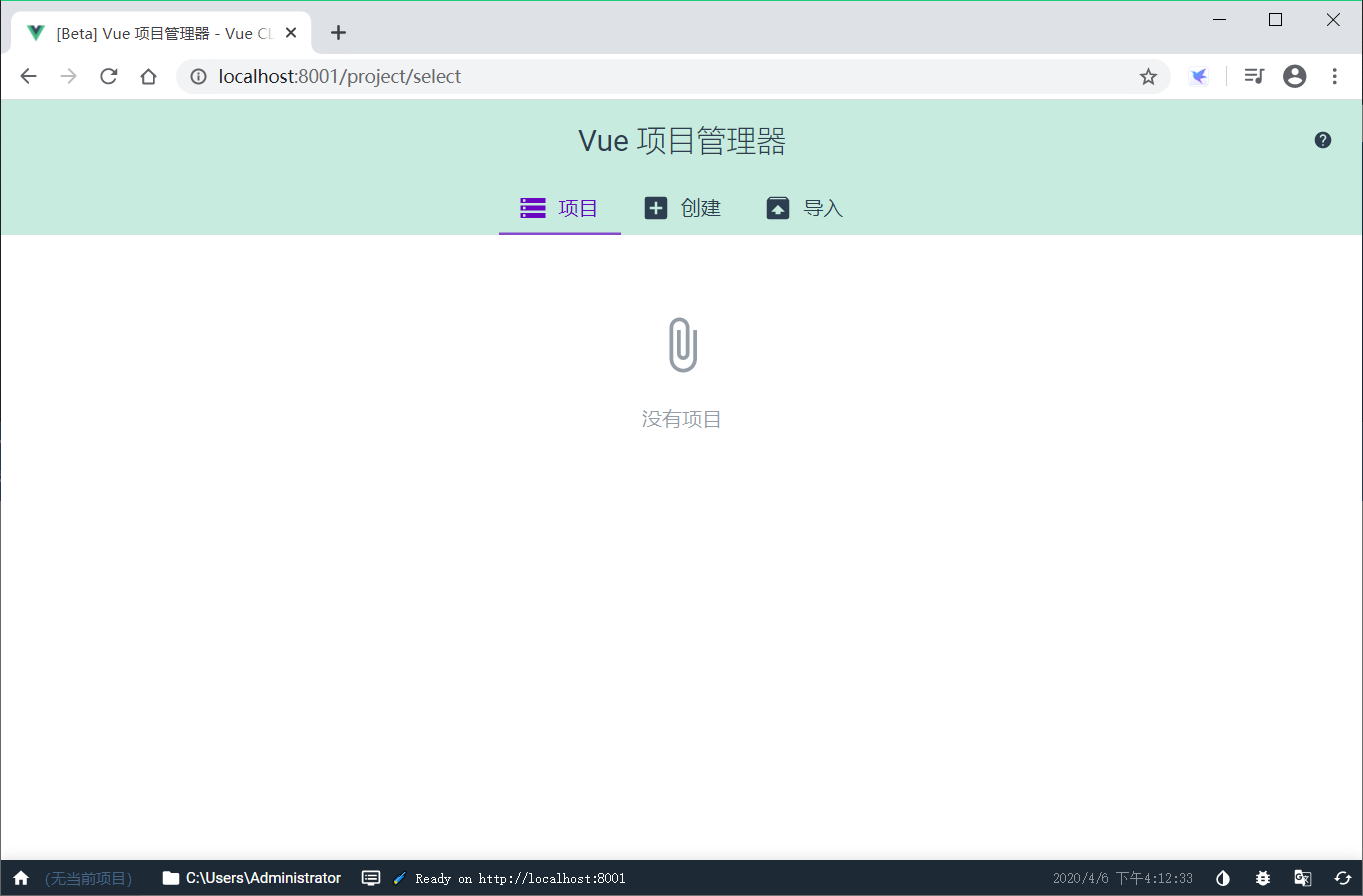Click the Ready on http://localhost:8001 message
The image size is (1363, 896).
point(520,878)
